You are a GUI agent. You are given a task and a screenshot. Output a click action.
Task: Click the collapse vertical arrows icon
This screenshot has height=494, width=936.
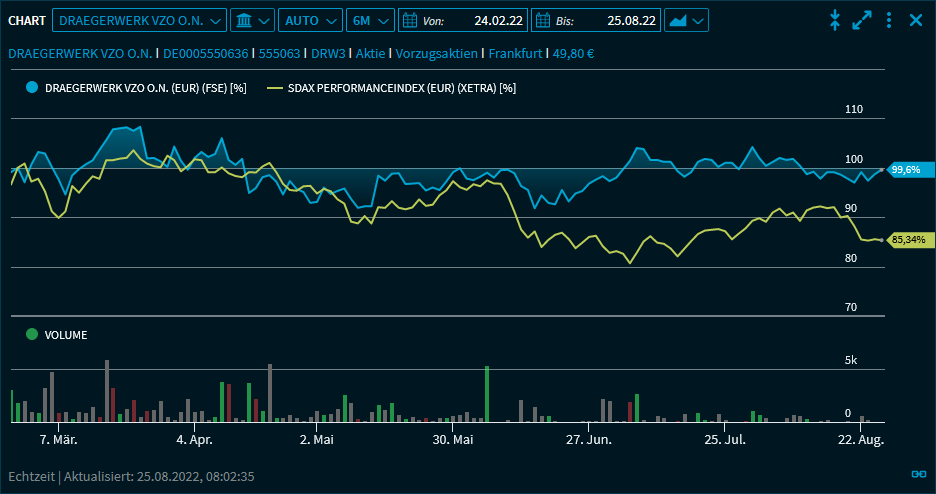coord(835,20)
